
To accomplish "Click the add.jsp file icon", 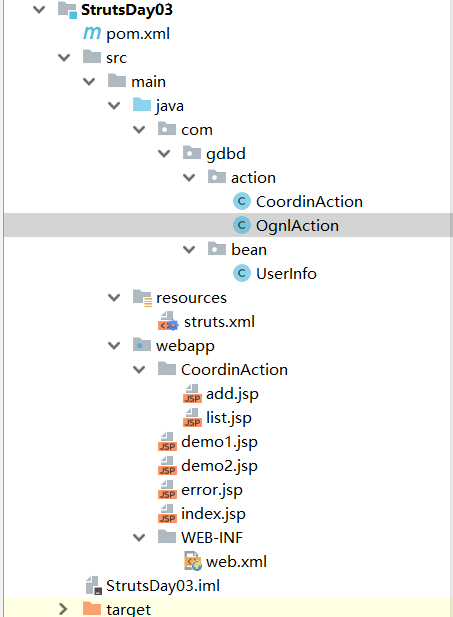I will click(192, 393).
